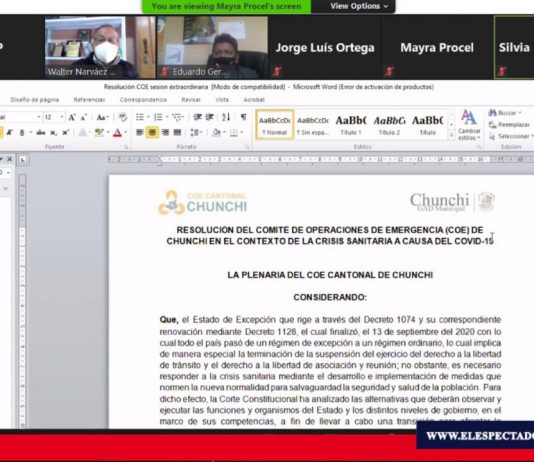
Task: Click the borders icon
Action: (x=234, y=132)
